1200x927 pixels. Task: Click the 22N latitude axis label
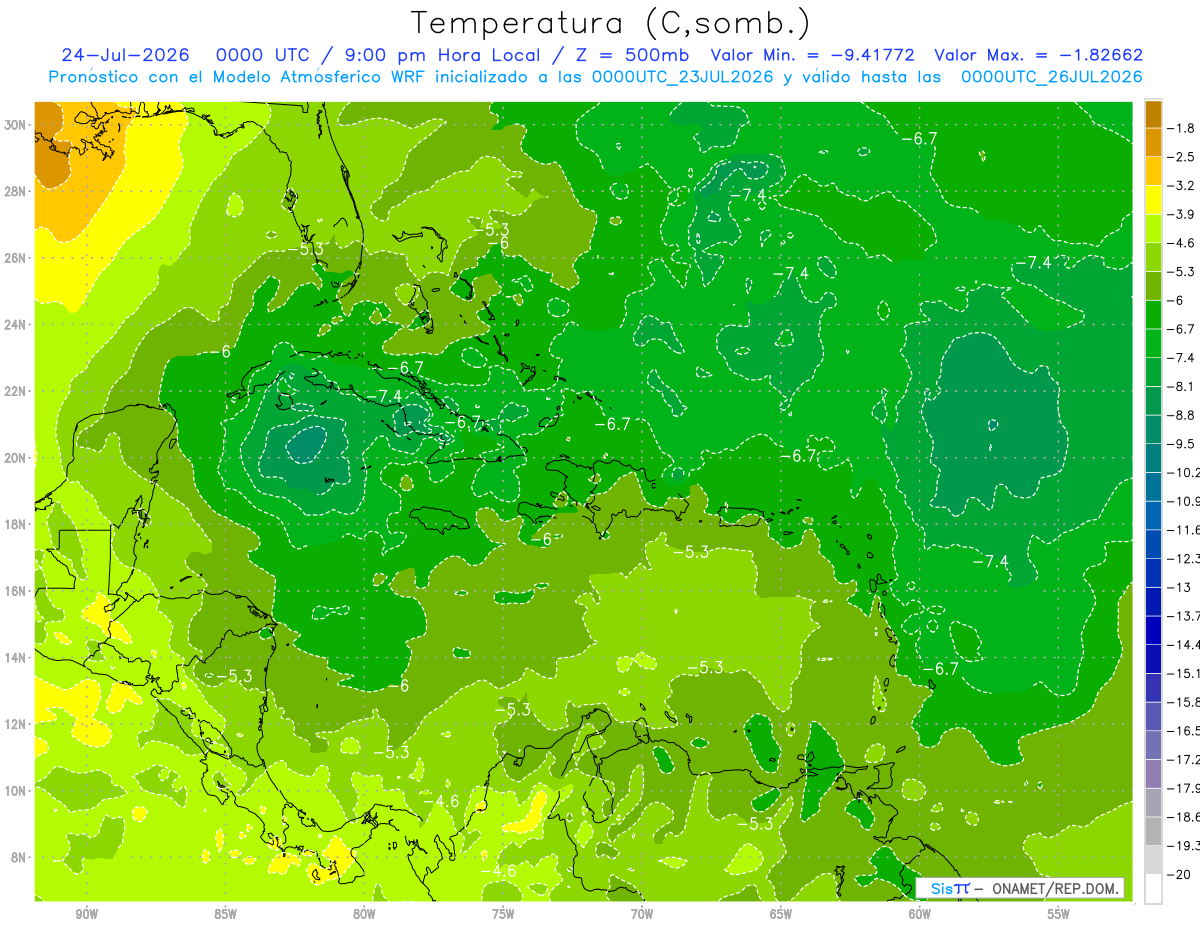click(x=17, y=391)
